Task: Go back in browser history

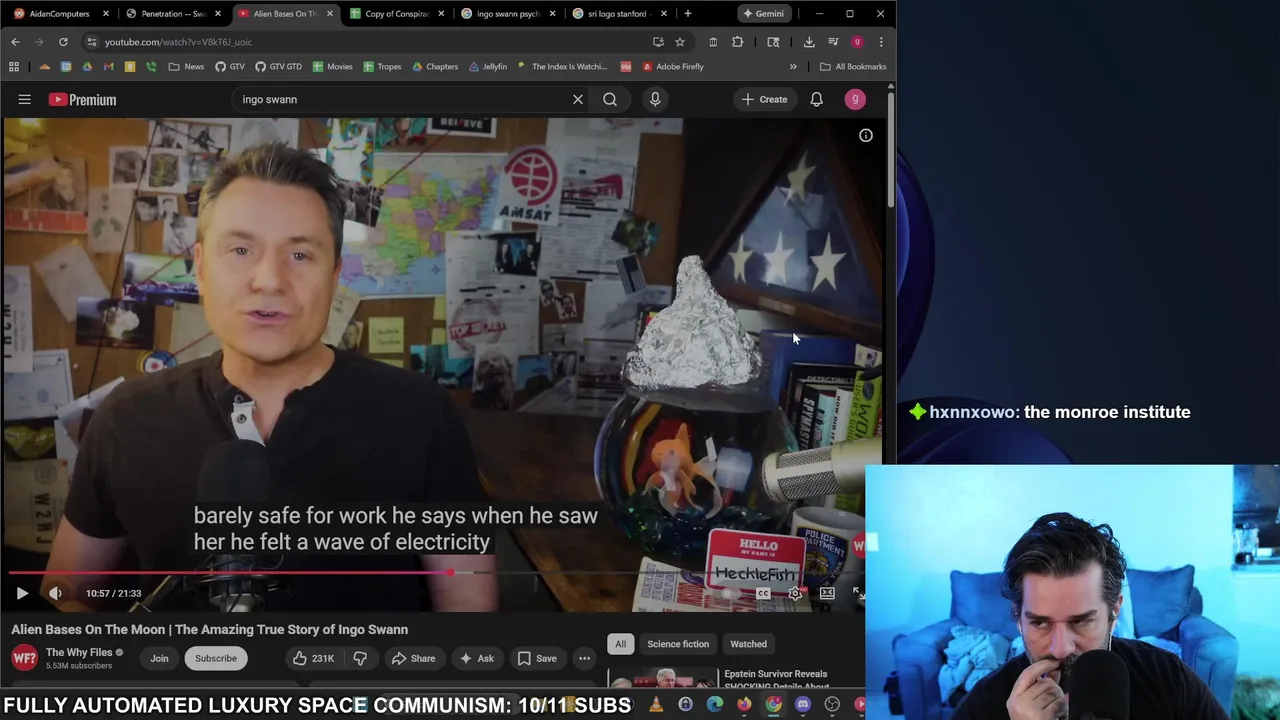Action: point(15,42)
